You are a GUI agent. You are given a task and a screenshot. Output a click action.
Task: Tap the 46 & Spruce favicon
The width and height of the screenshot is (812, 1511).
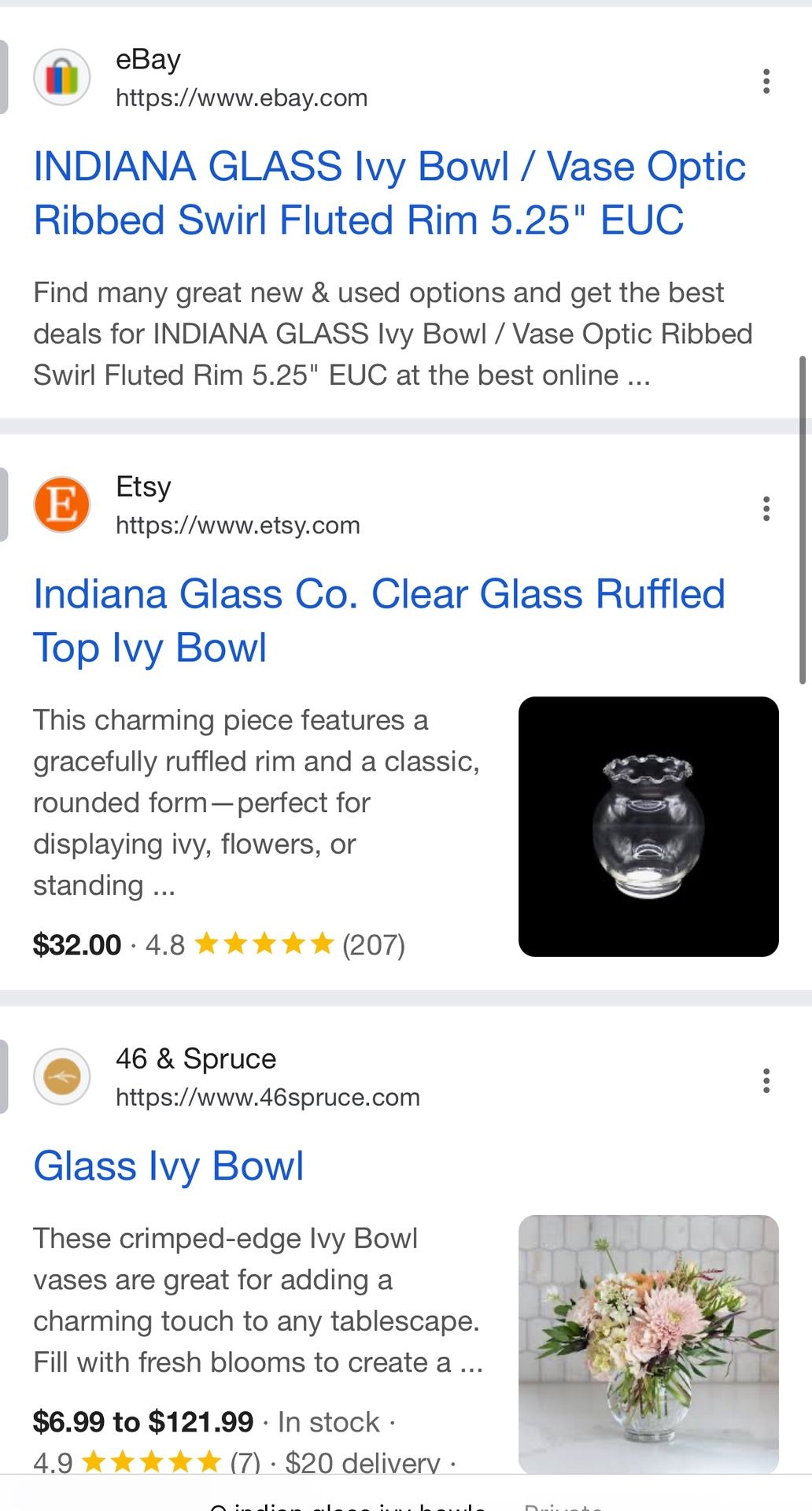point(62,1077)
